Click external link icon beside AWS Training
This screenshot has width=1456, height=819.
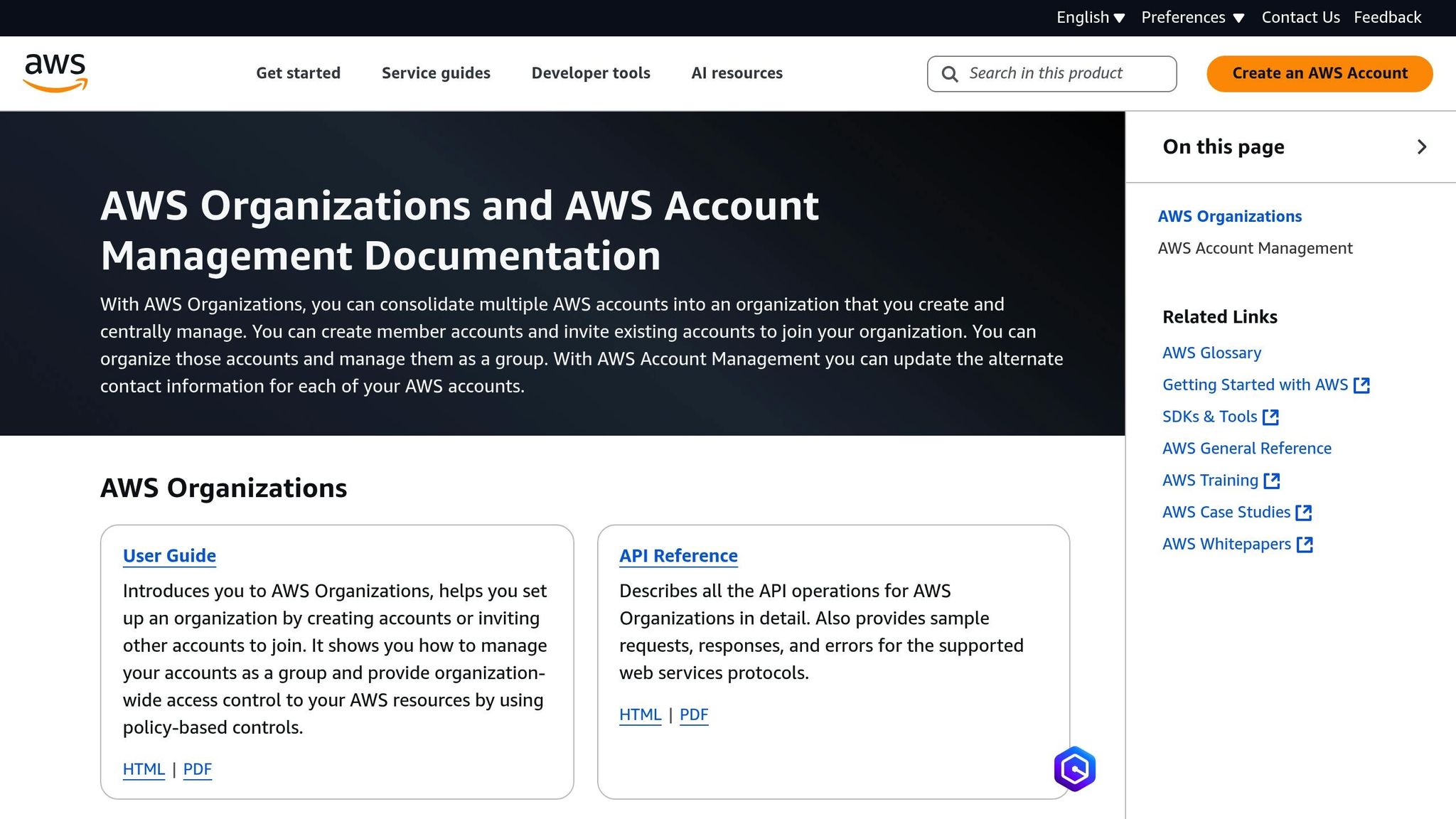point(1272,481)
